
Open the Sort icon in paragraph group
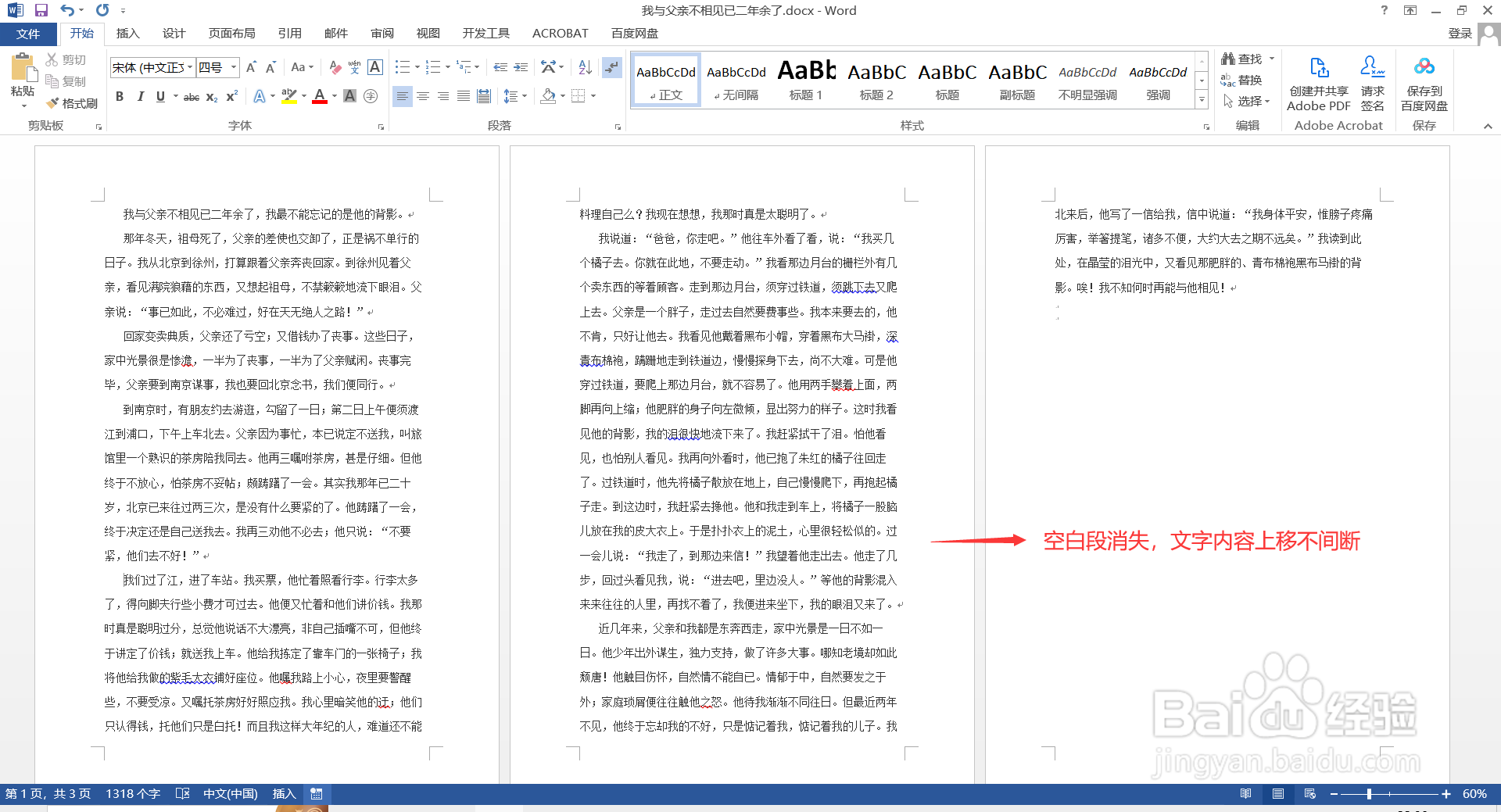[585, 67]
